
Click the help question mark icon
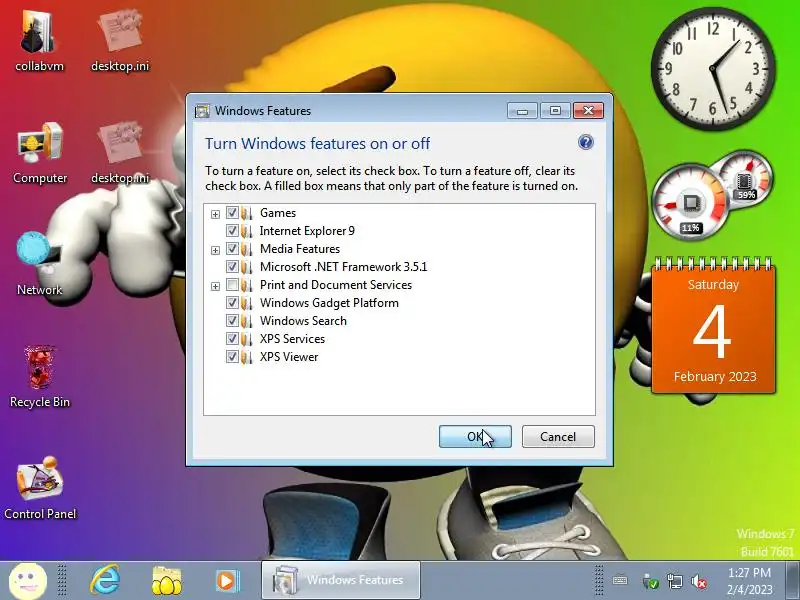(x=586, y=142)
